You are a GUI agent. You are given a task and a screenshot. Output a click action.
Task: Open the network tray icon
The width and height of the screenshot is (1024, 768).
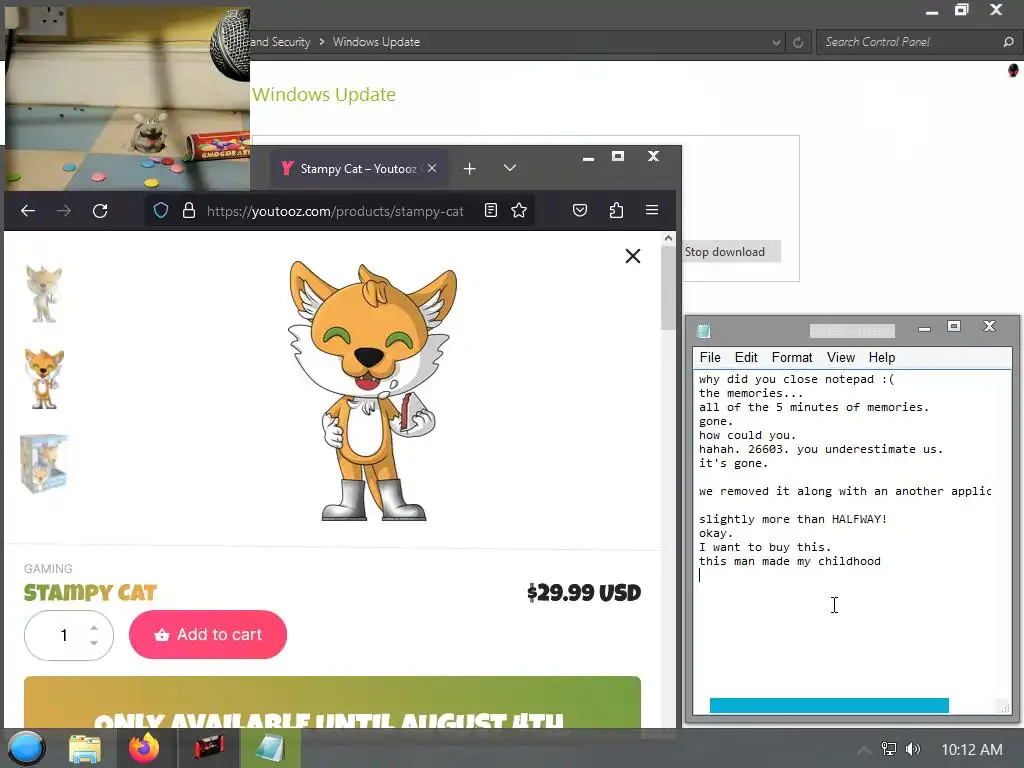point(889,749)
